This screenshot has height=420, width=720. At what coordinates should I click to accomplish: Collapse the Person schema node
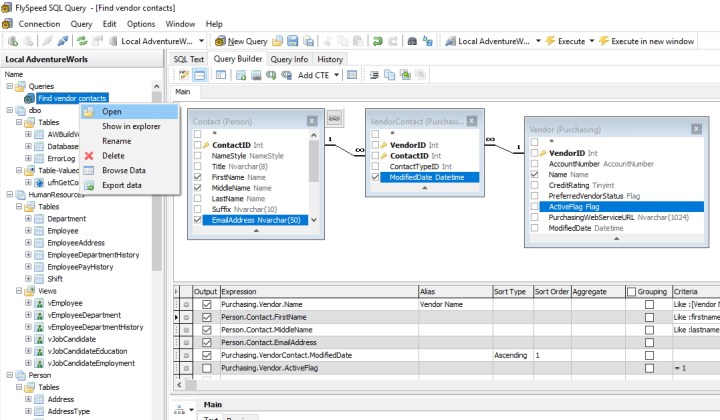tap(9, 375)
